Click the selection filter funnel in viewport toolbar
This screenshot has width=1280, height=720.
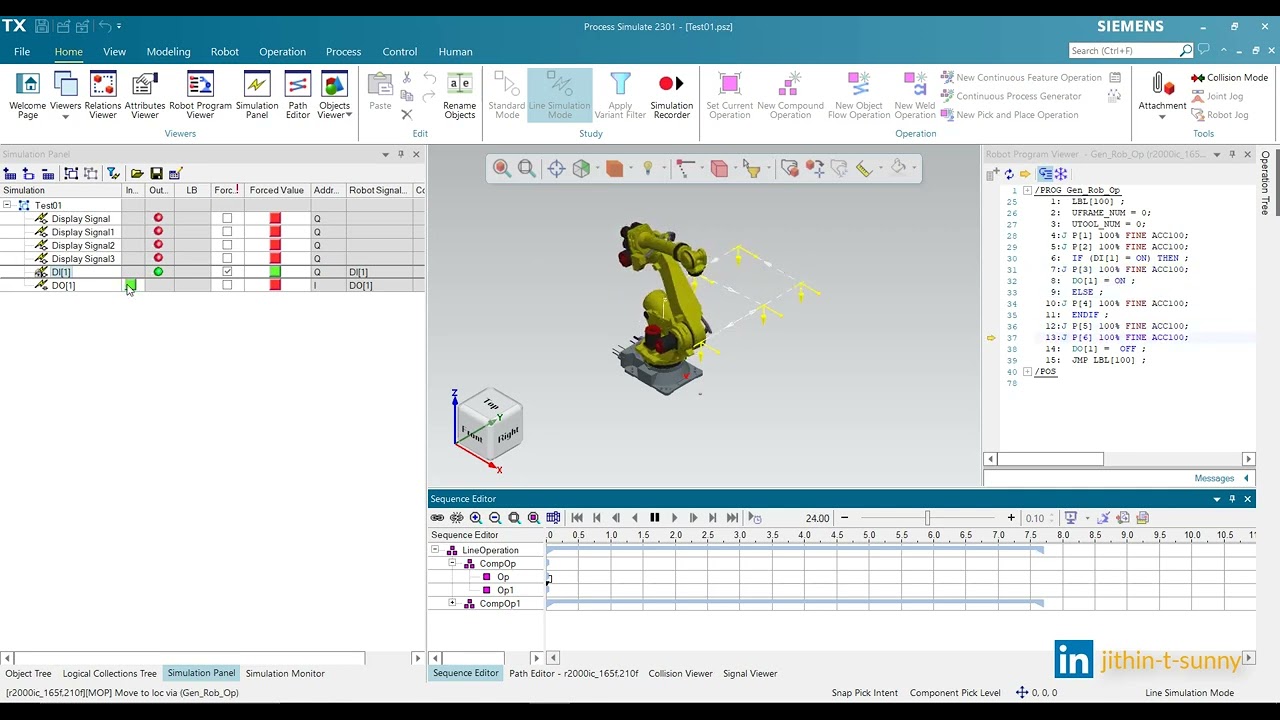click(x=752, y=169)
